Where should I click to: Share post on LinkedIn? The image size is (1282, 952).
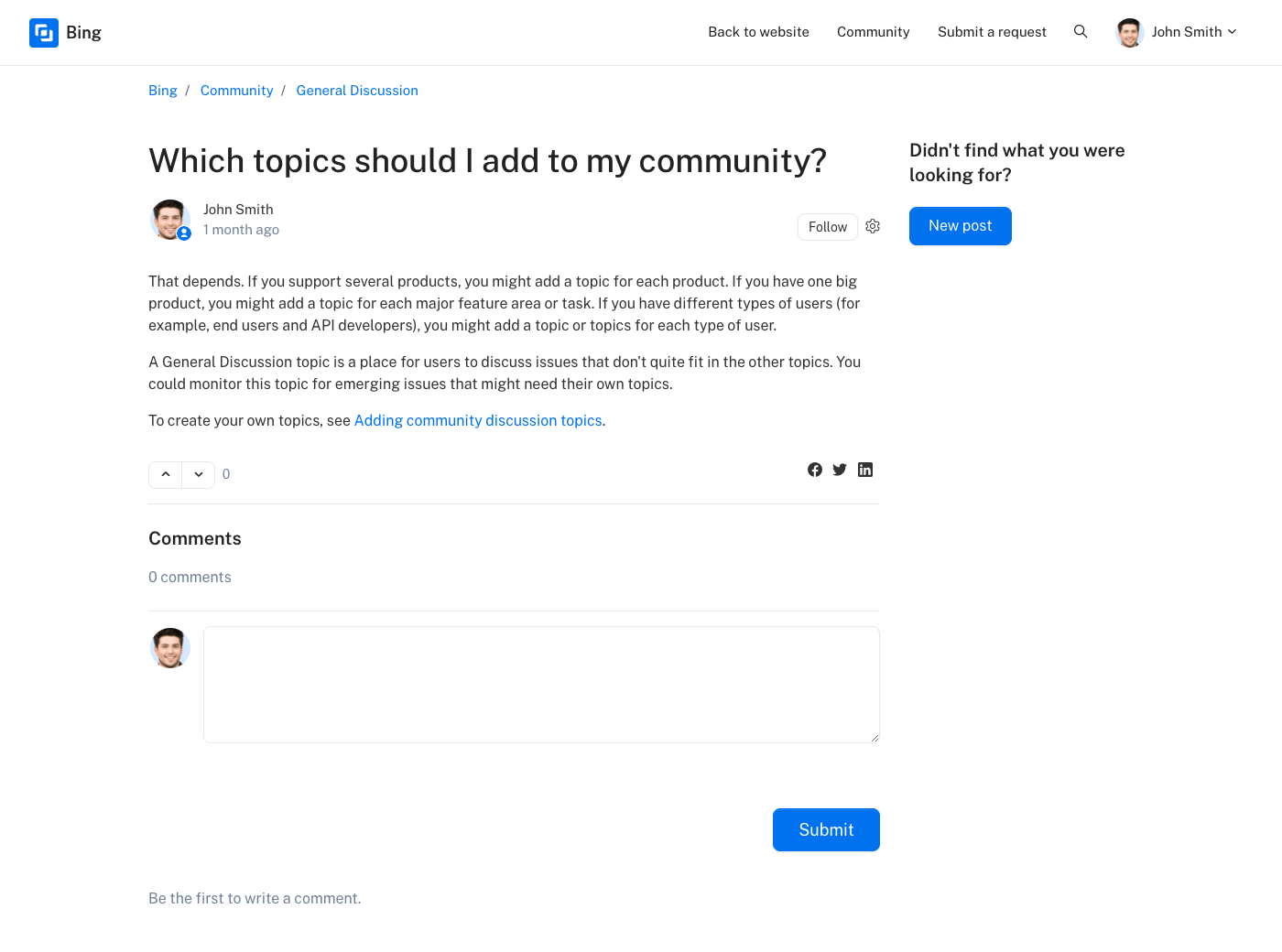coord(865,470)
